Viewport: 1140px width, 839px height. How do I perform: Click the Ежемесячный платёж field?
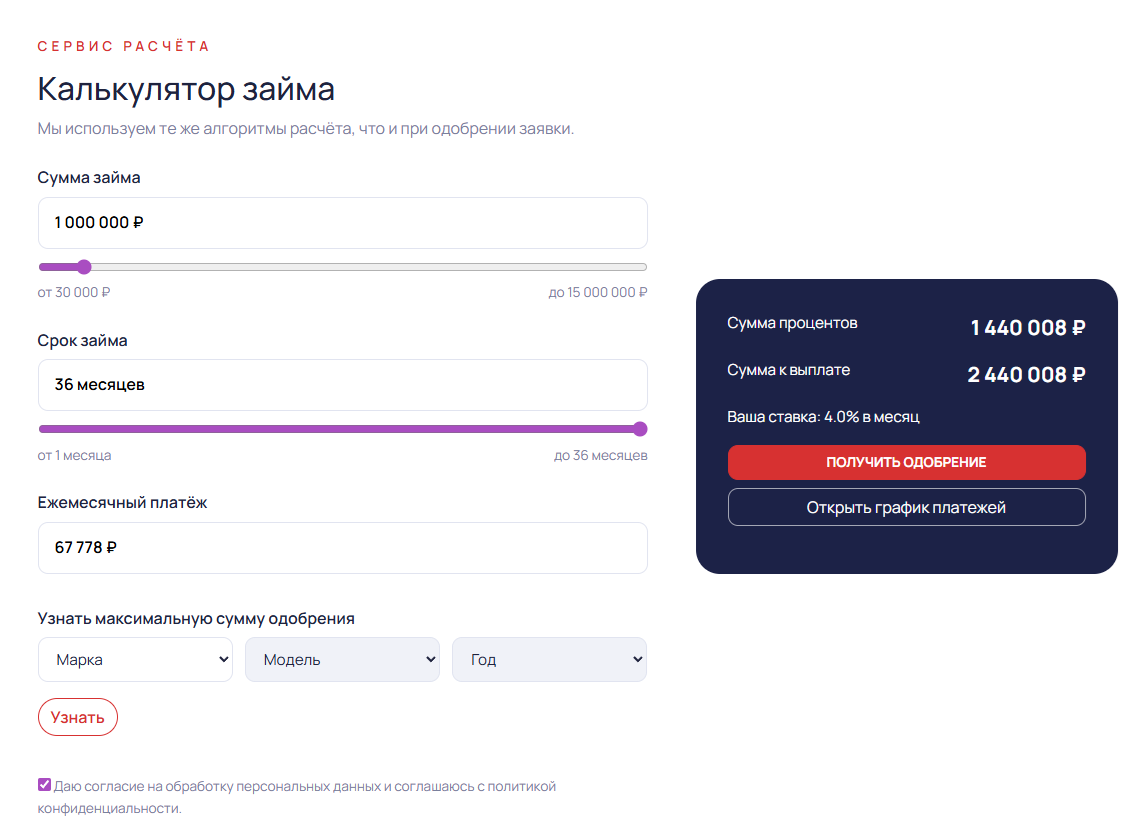tap(342, 548)
